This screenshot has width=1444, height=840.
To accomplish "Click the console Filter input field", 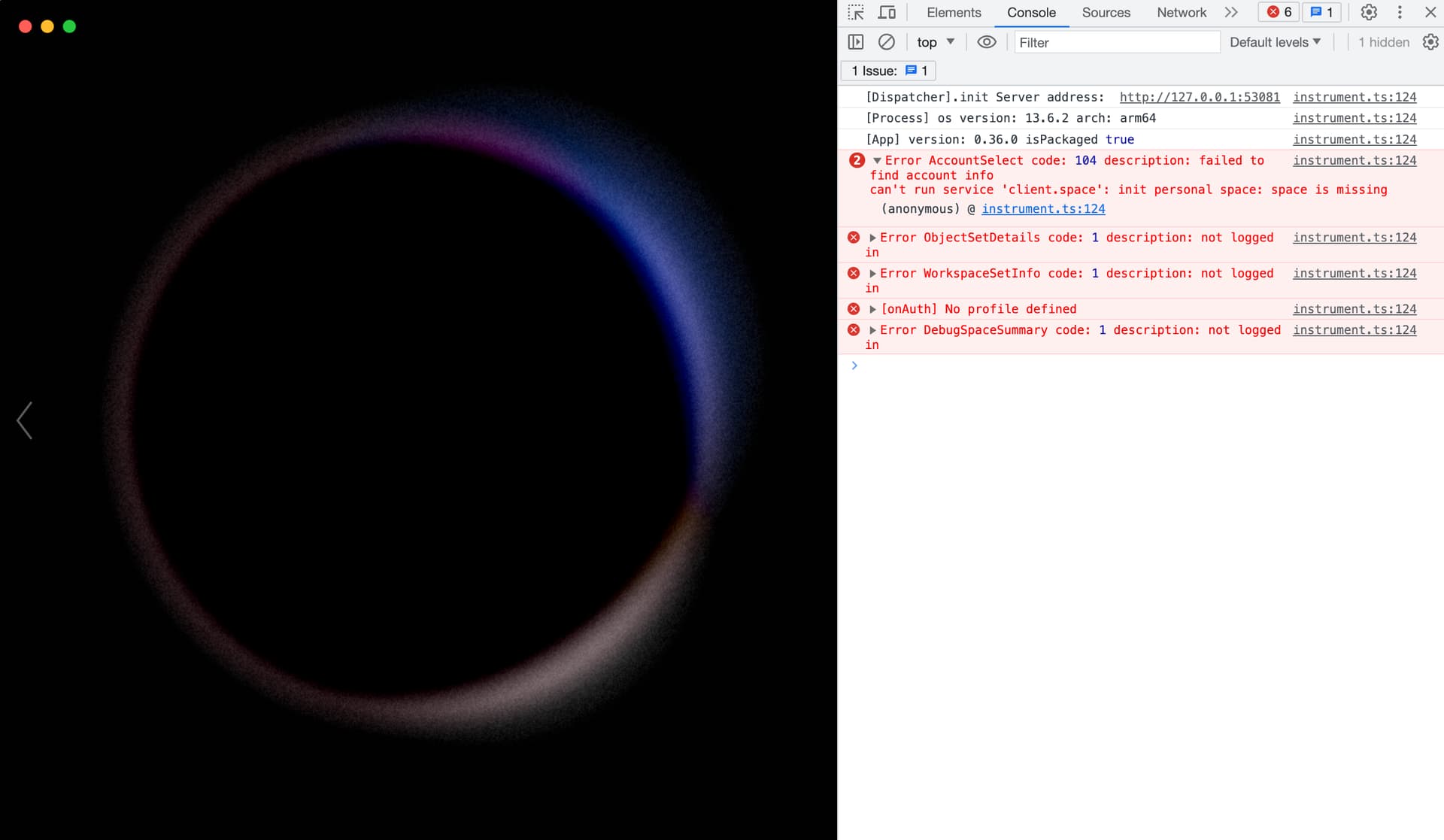I will click(x=1117, y=42).
